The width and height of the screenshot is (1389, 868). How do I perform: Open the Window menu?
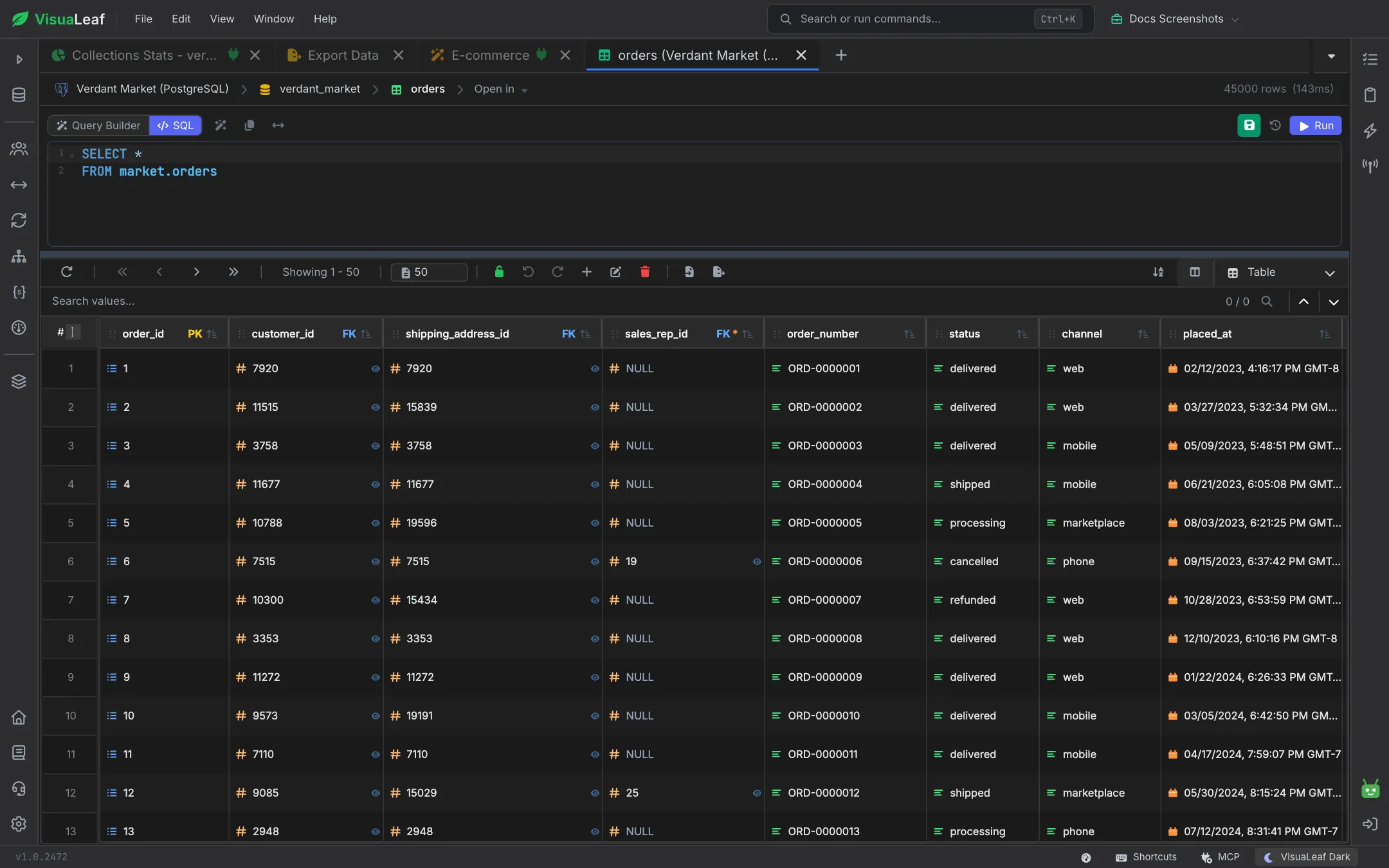point(273,19)
